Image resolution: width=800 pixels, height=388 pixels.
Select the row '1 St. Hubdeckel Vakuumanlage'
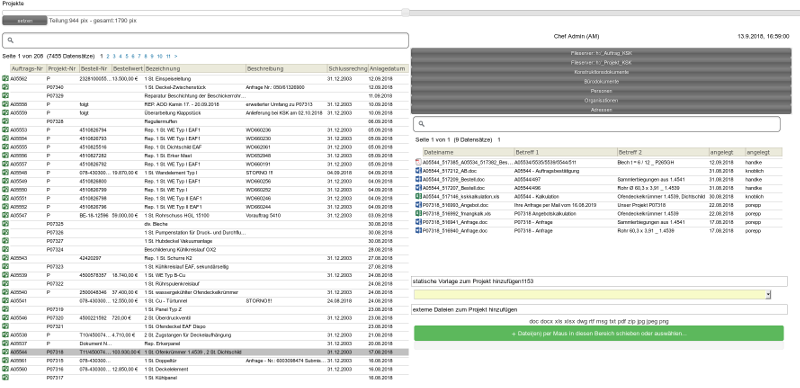point(205,241)
